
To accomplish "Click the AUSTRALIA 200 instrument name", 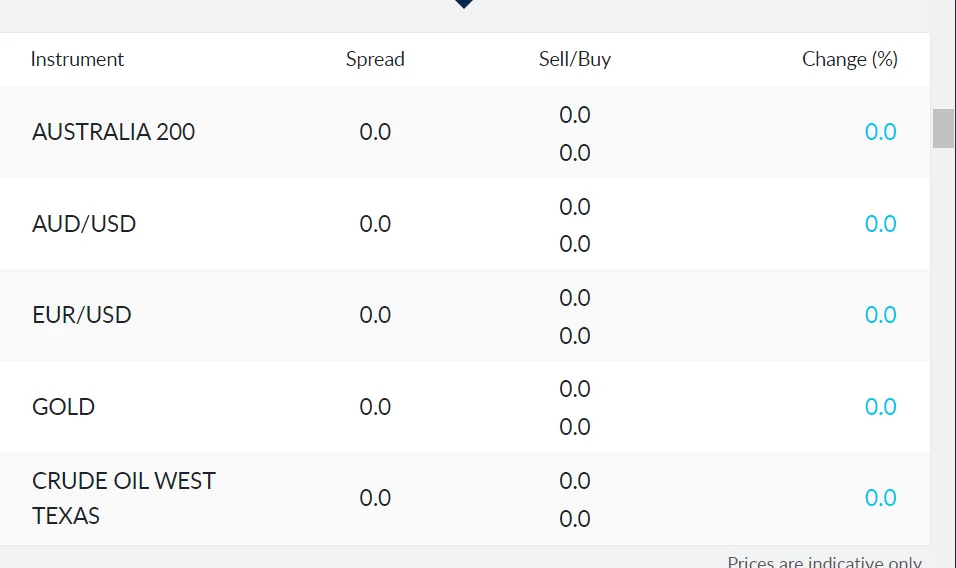I will pyautogui.click(x=113, y=132).
